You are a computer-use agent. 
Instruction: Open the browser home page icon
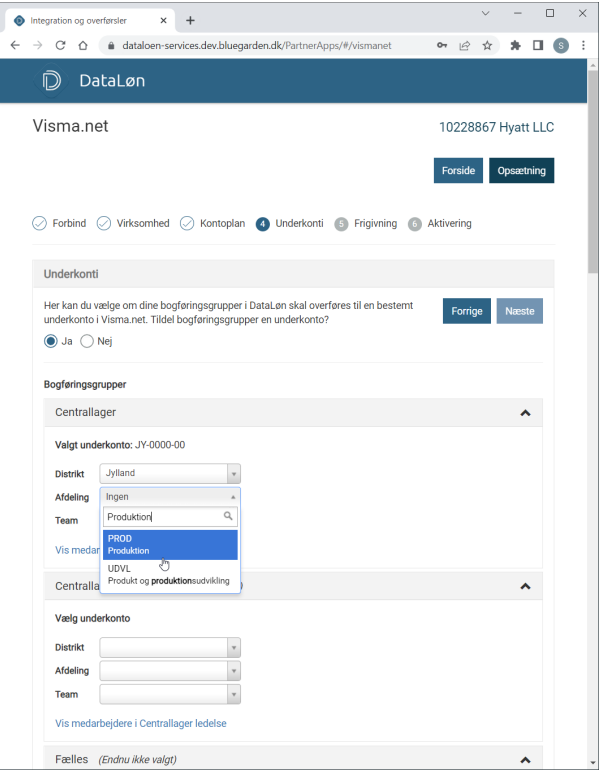click(x=83, y=45)
